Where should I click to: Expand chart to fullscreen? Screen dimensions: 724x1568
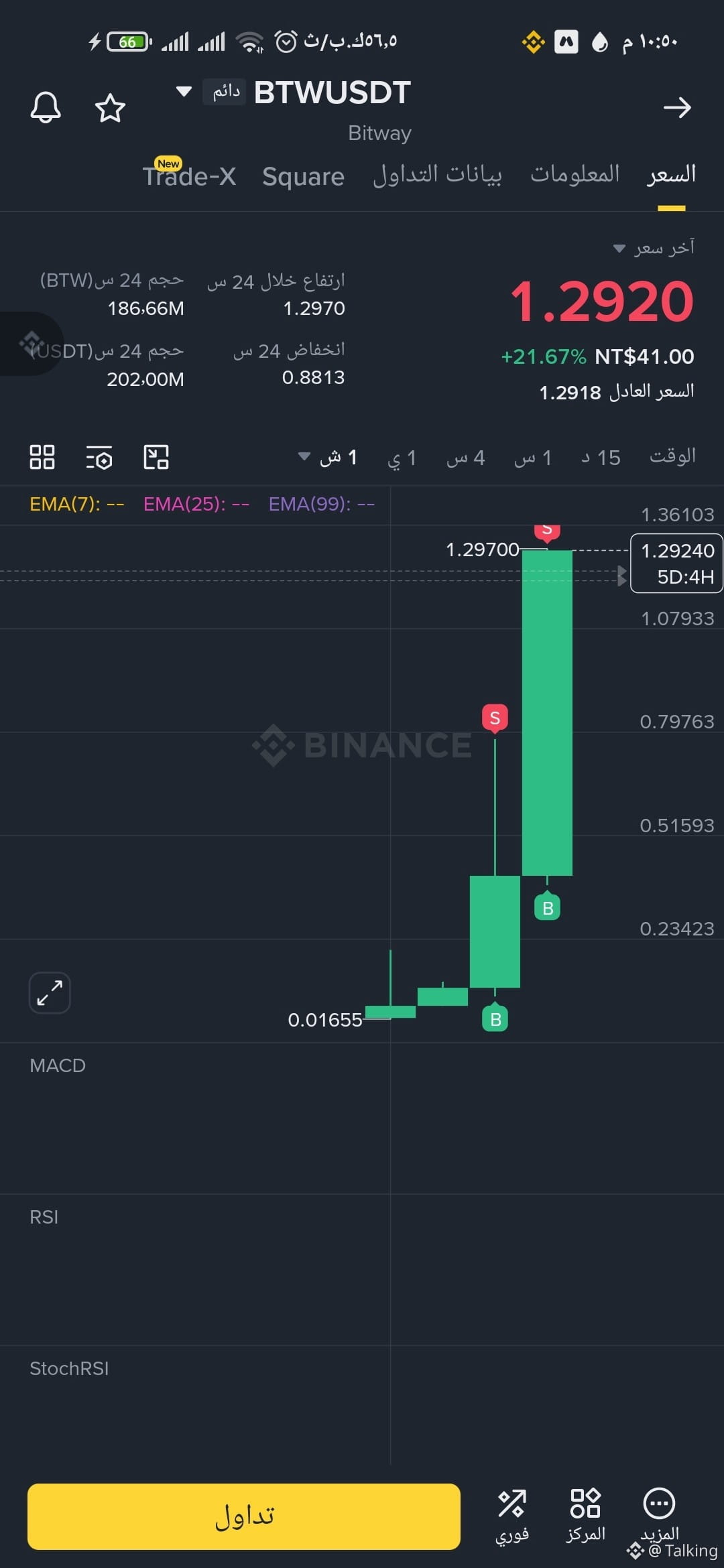pyautogui.click(x=50, y=992)
